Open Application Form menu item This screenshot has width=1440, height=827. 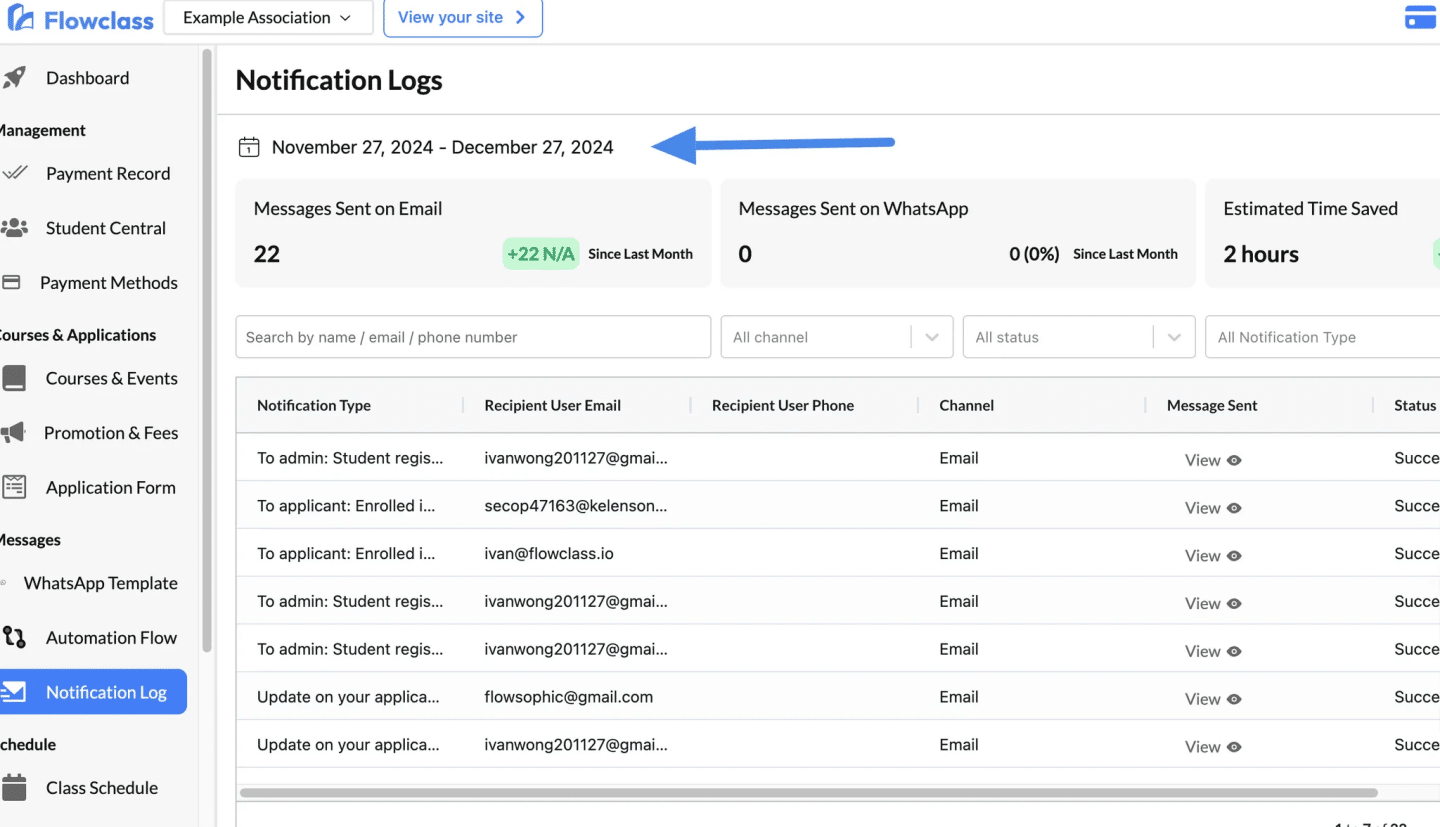coord(110,487)
